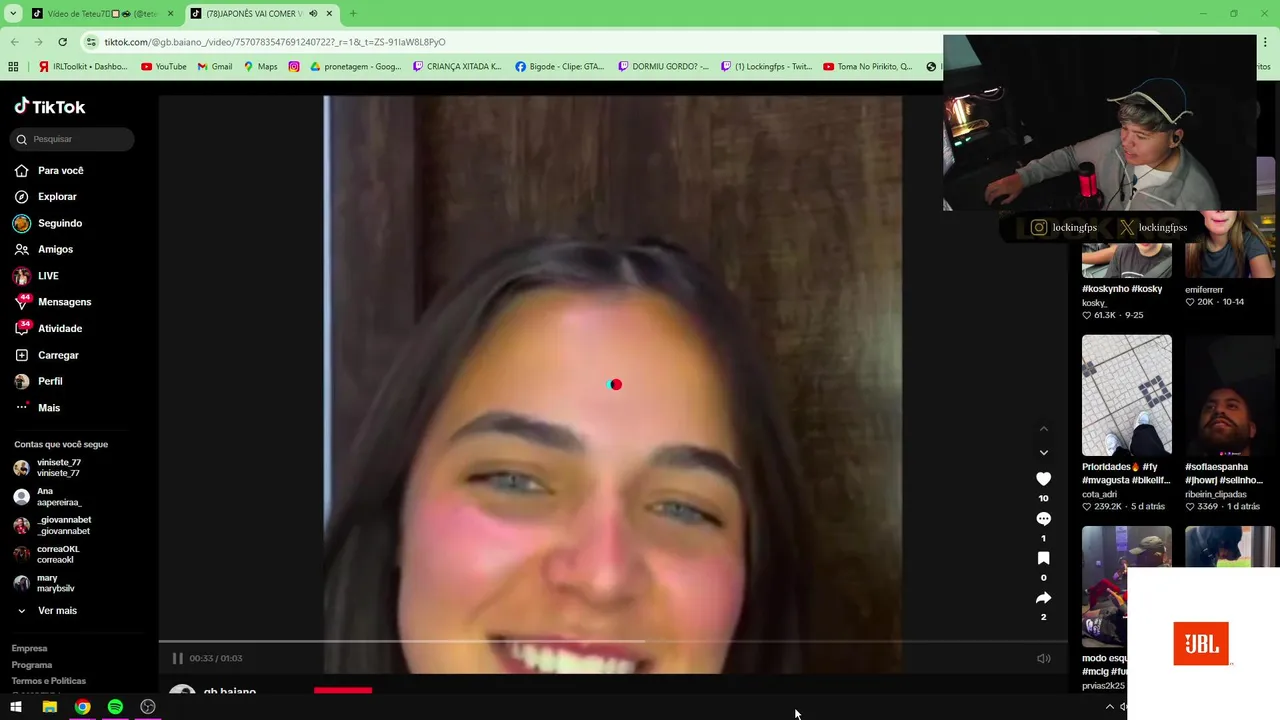Open the DORMIU GORDO Twitch bookmark
The image size is (1280, 720).
tap(663, 67)
